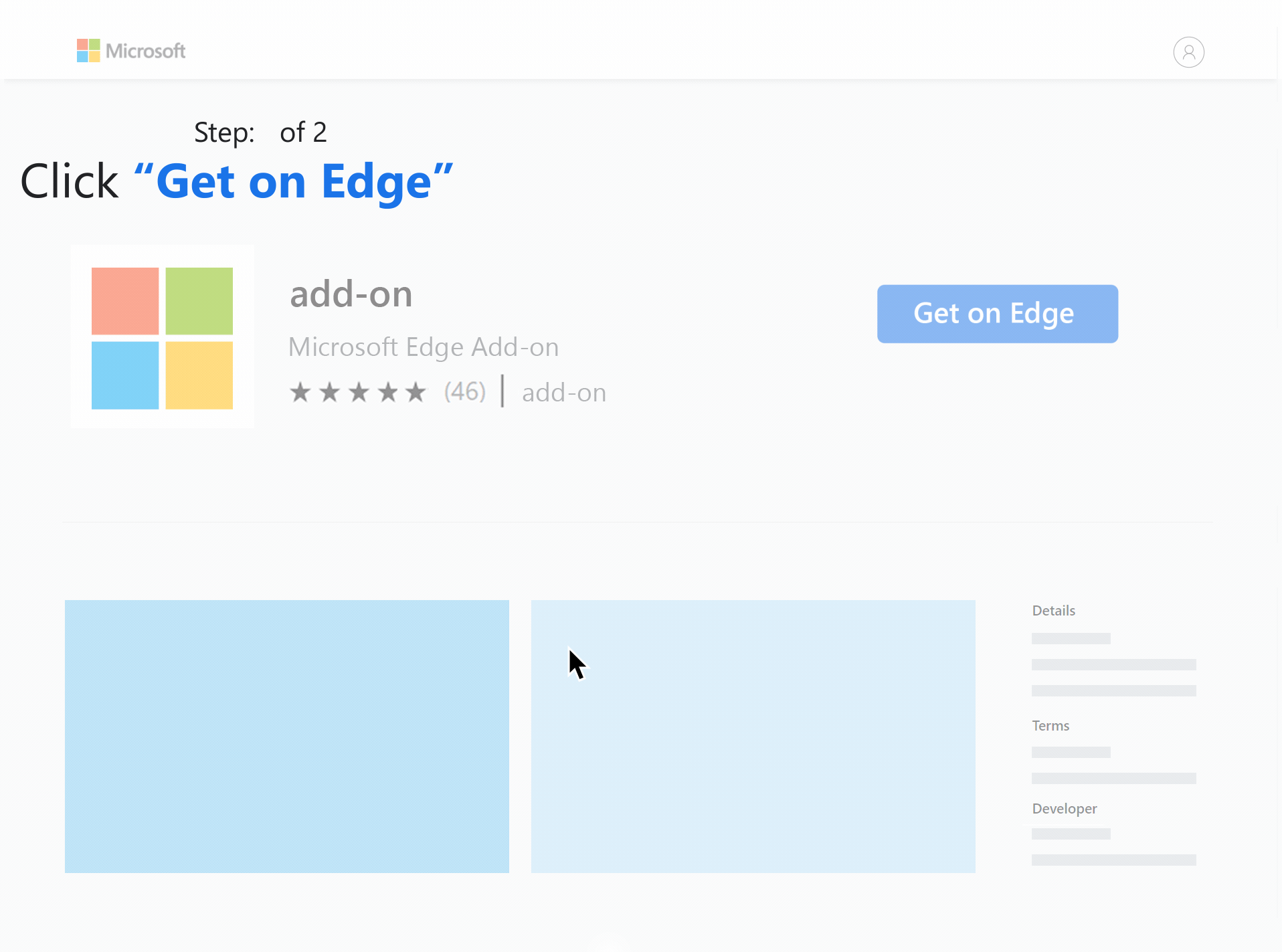Click the blue "Get on Edge" instruction text
Image resolution: width=1282 pixels, height=952 pixels.
(x=294, y=182)
